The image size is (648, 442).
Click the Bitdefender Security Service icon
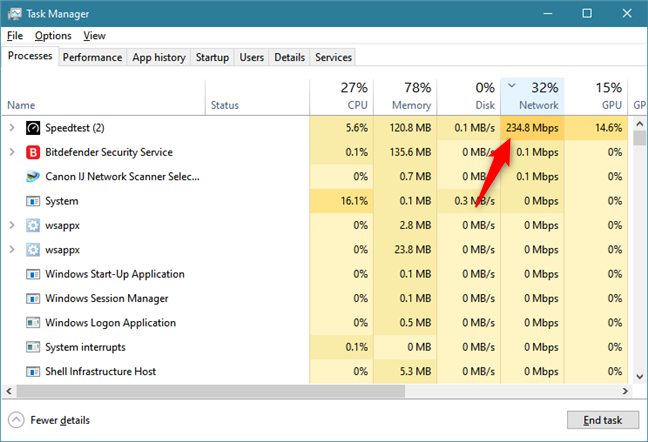click(x=33, y=152)
